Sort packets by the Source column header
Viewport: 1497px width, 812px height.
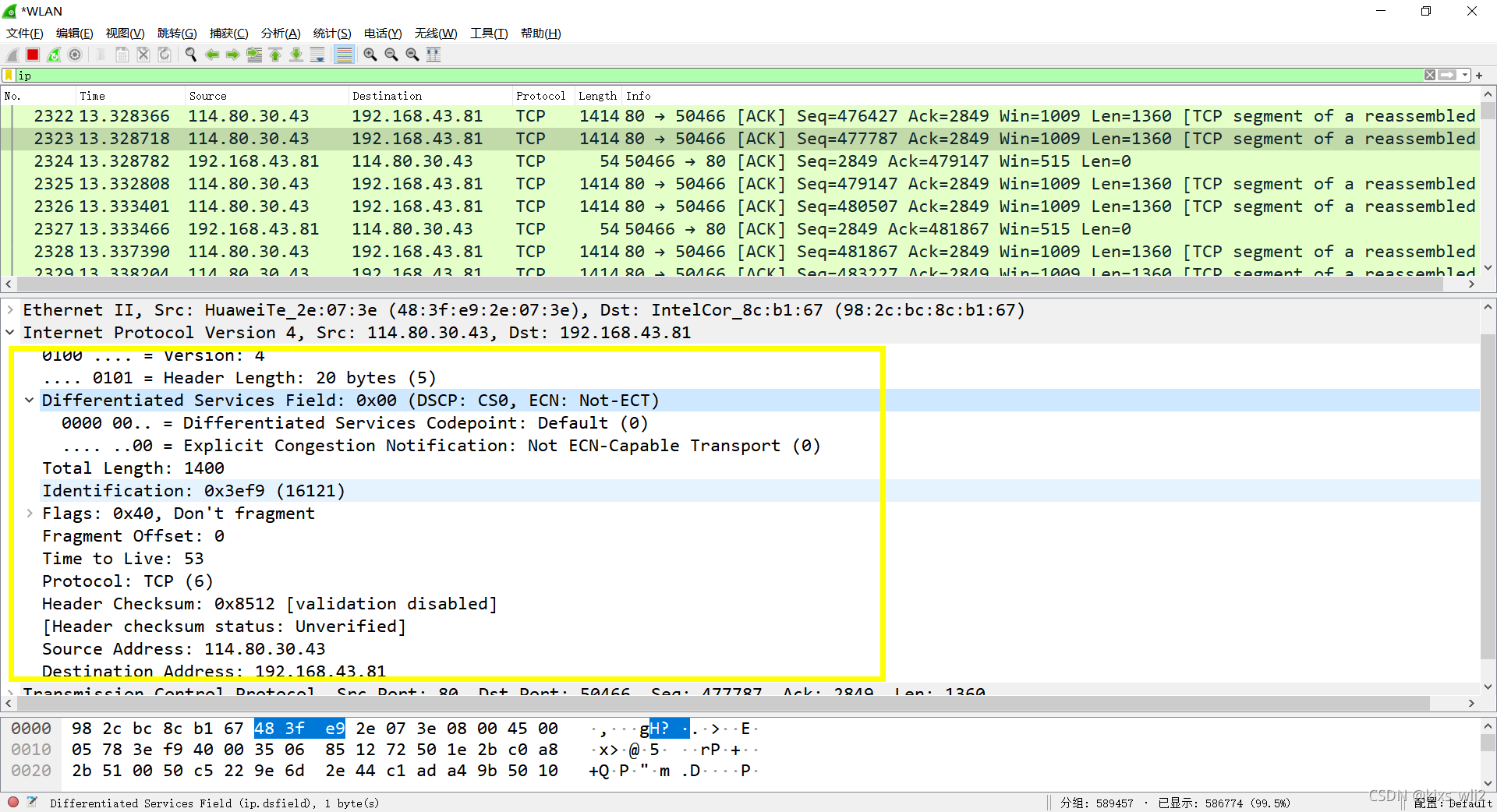tap(267, 96)
